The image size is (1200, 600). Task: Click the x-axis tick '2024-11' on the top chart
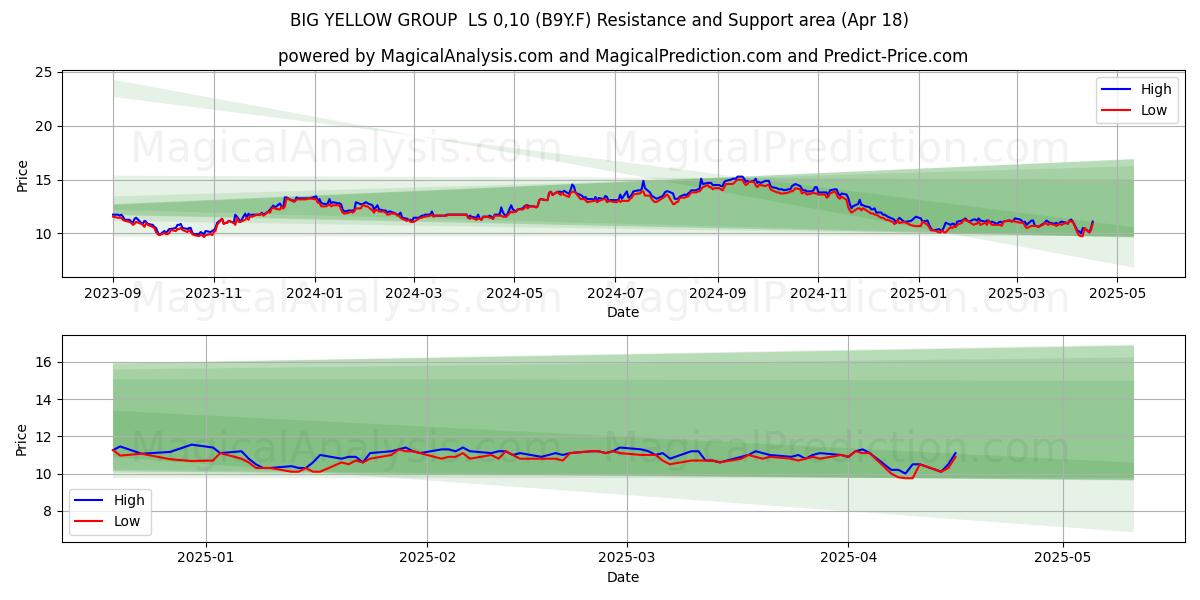point(818,293)
